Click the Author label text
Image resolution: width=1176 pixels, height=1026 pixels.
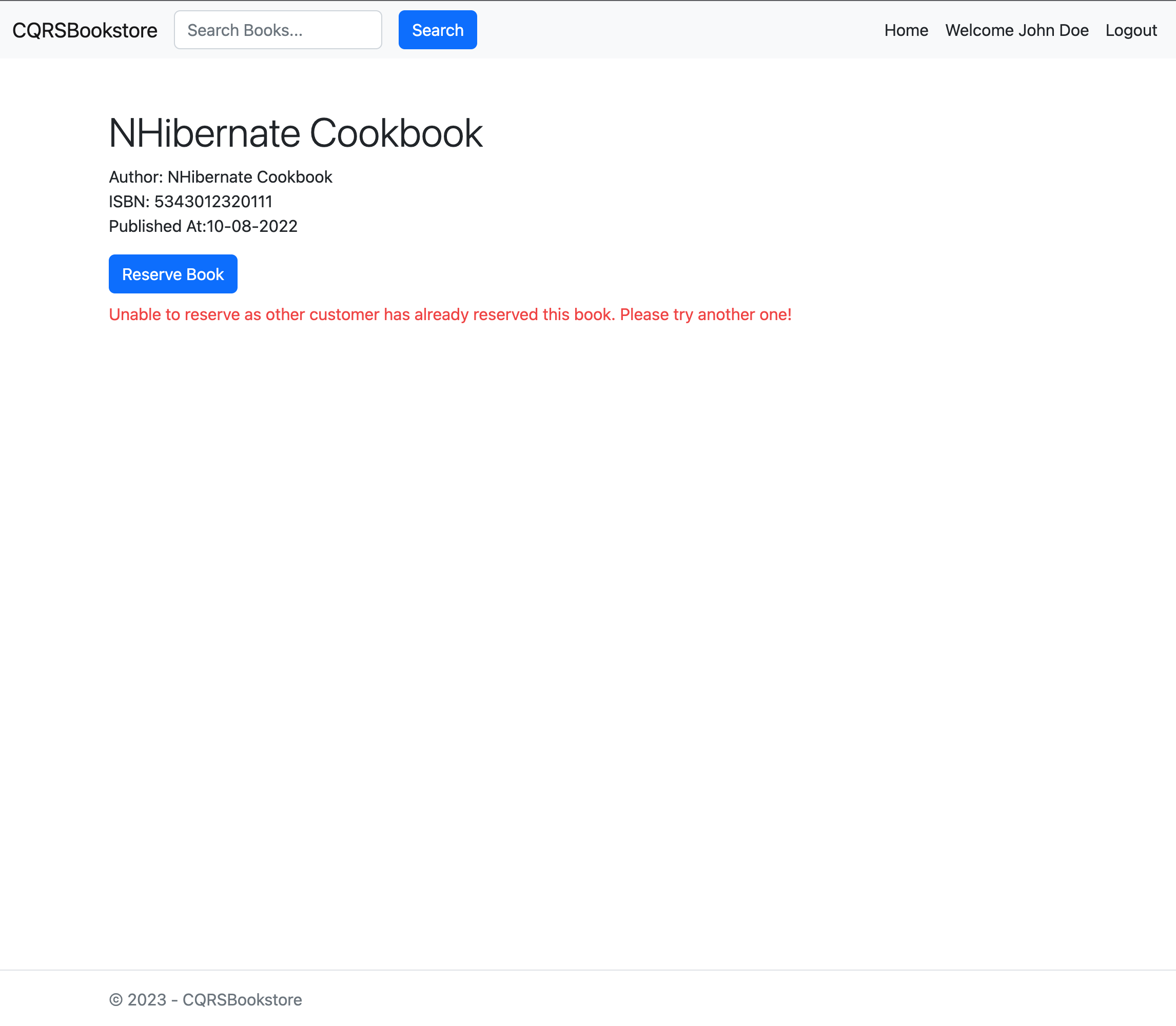pos(135,177)
